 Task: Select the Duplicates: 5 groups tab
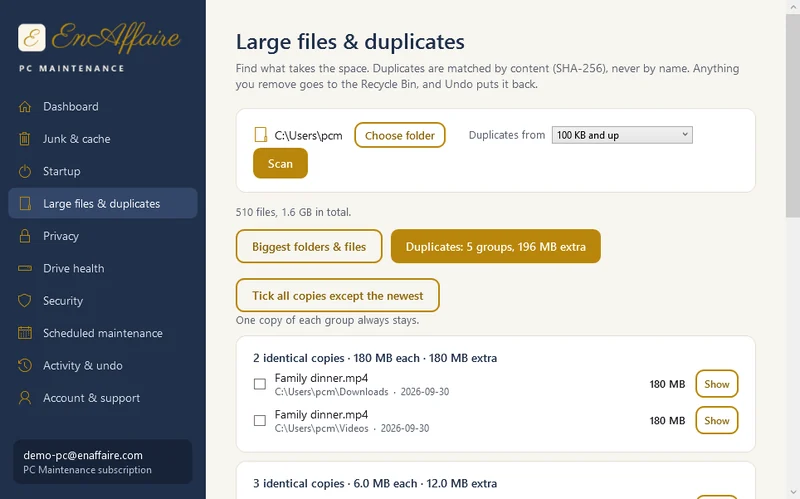coord(495,246)
